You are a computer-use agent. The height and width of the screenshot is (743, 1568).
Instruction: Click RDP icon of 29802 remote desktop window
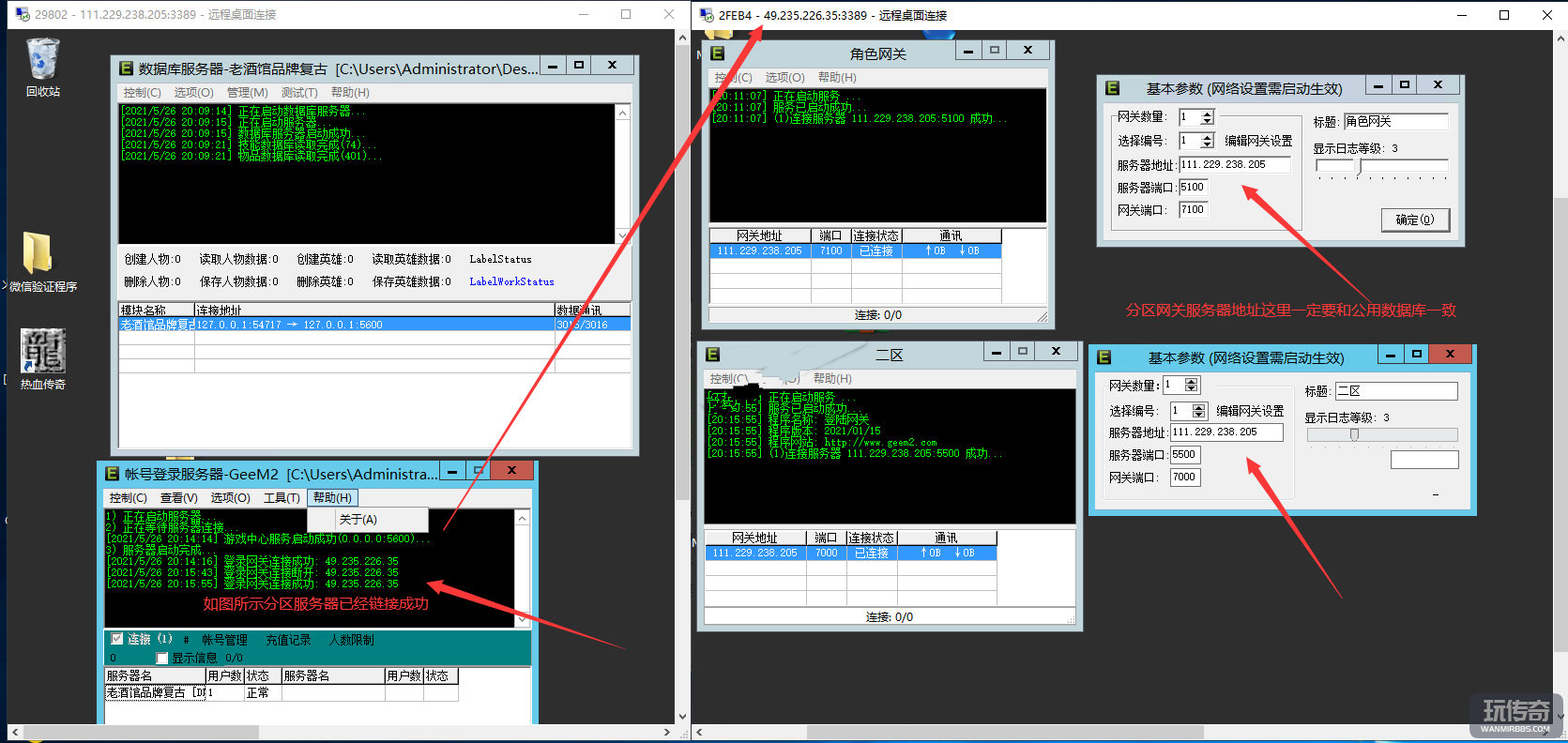coord(22,15)
